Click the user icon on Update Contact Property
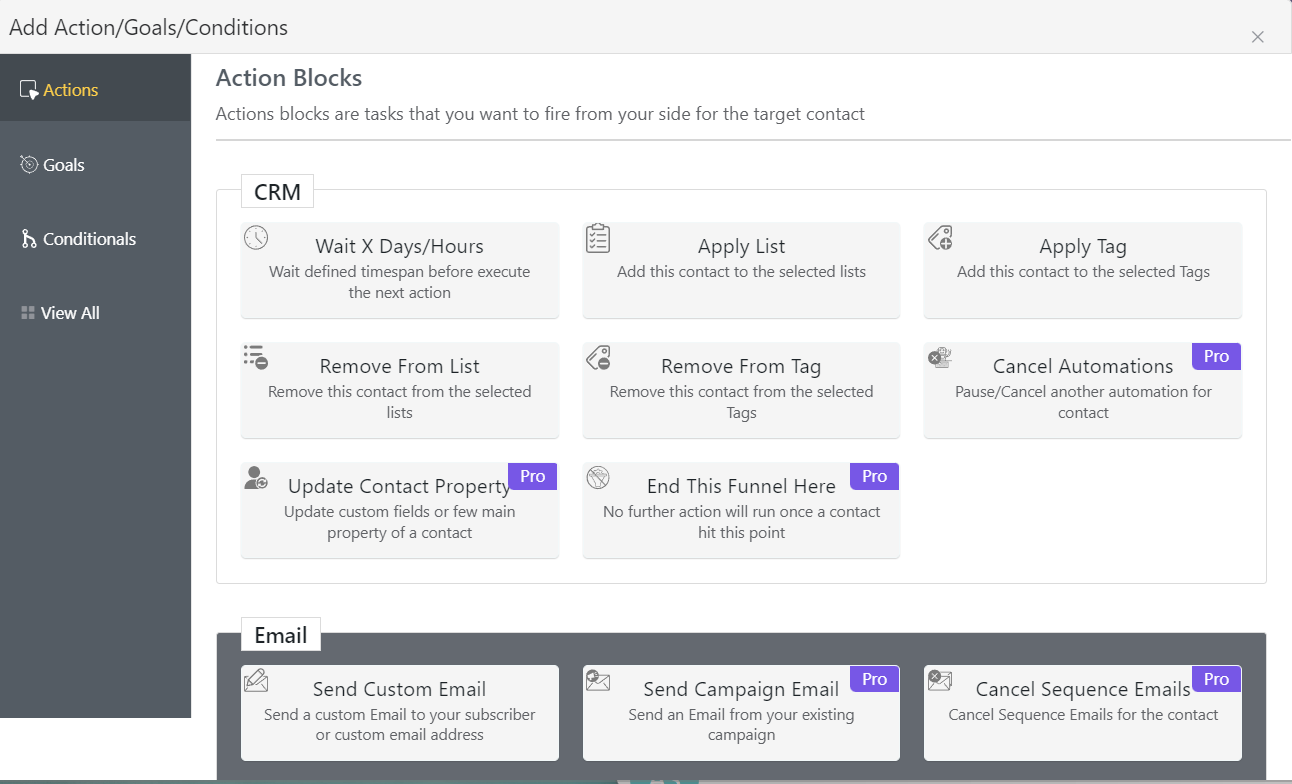 pos(256,478)
